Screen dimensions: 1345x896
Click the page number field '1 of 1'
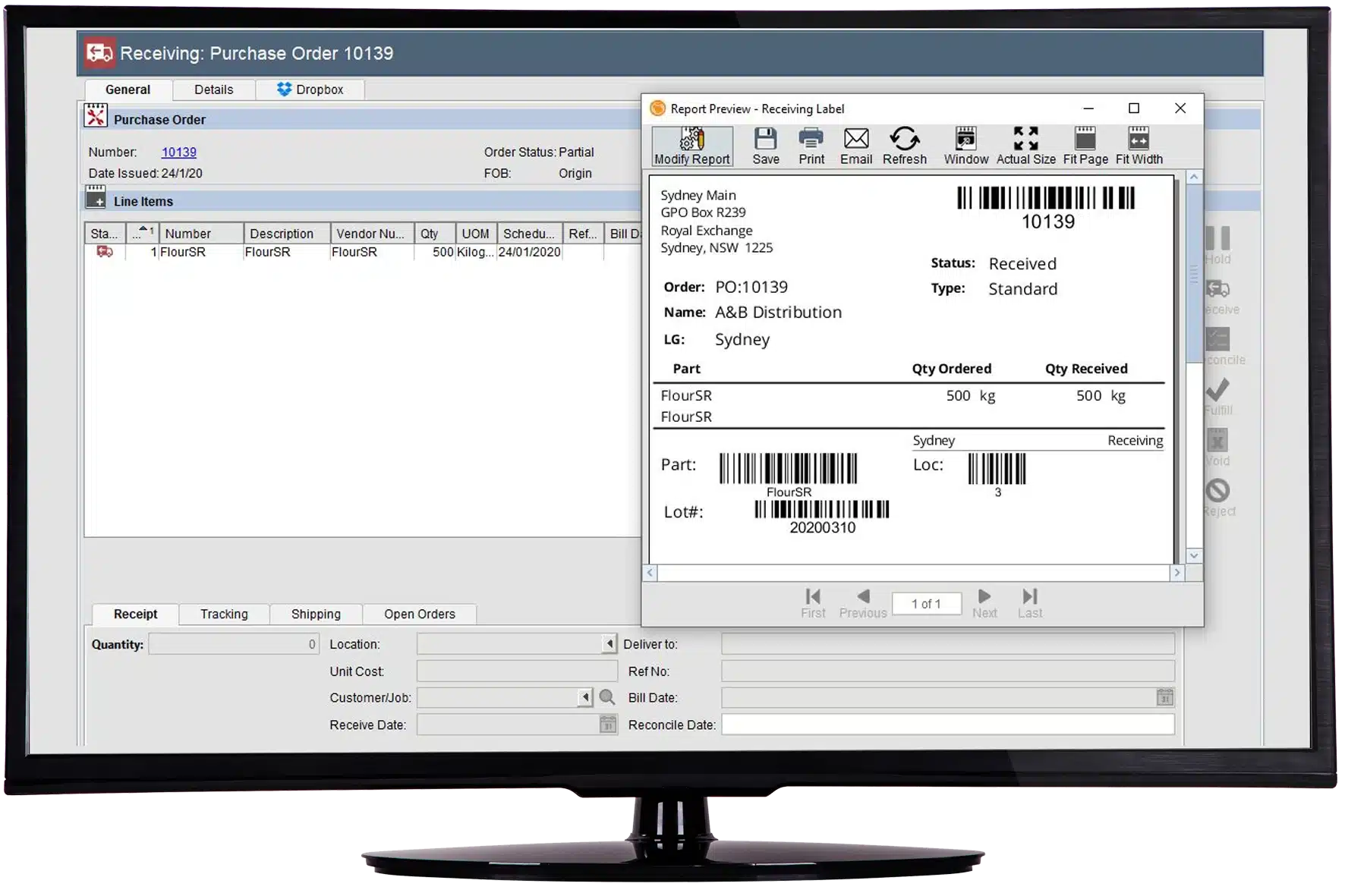926,603
